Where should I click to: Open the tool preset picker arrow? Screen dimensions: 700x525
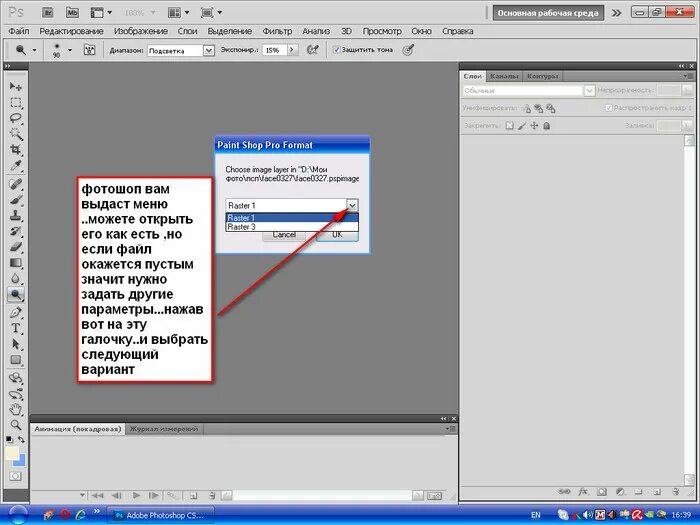click(x=34, y=50)
